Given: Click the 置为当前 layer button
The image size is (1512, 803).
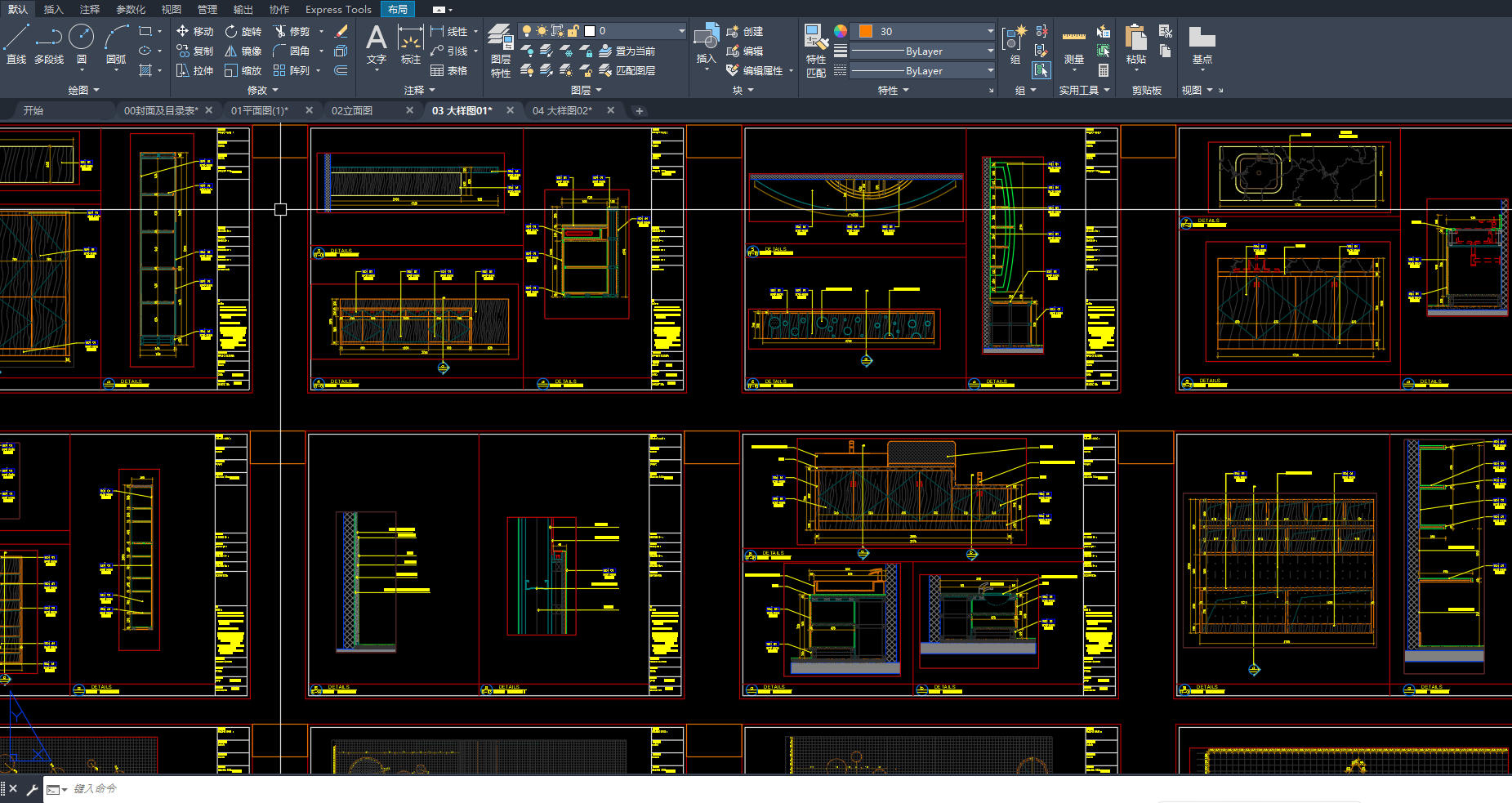Looking at the screenshot, I should click(x=627, y=51).
